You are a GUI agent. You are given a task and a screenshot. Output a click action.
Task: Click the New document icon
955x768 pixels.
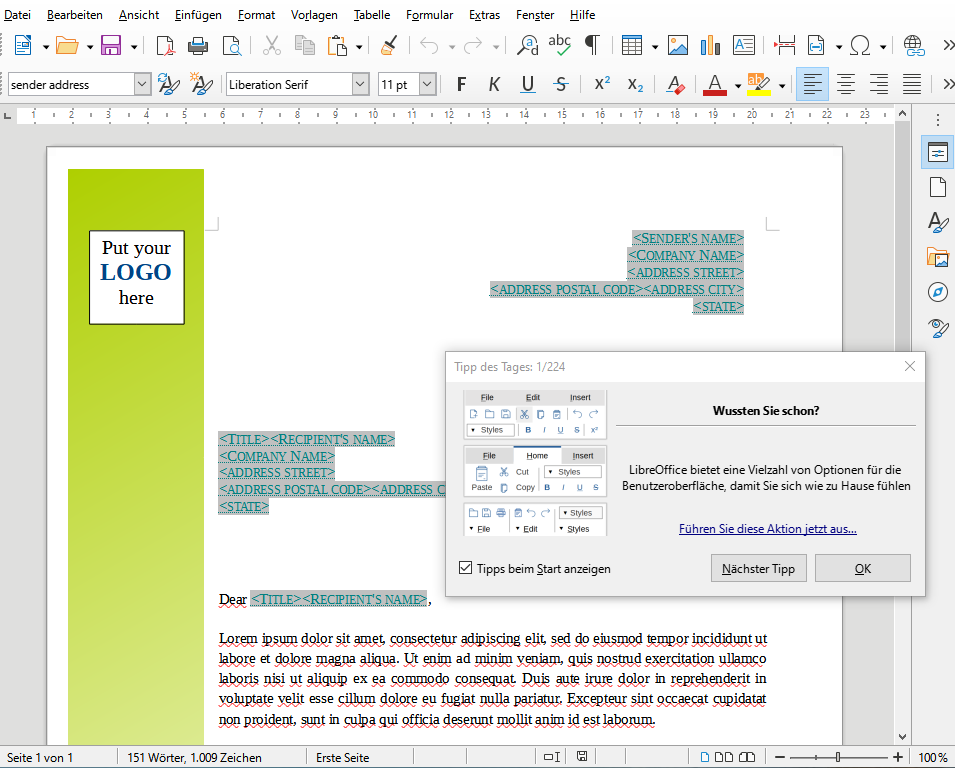click(x=23, y=46)
